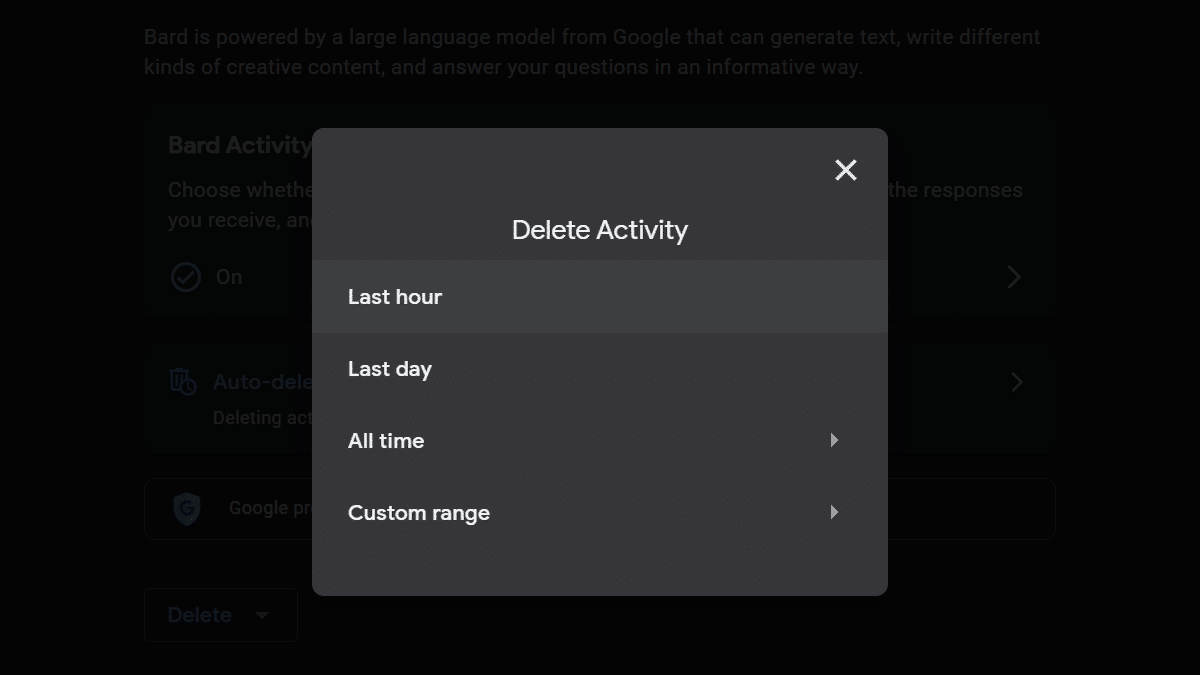Expand the arrow next to All time
1200x675 pixels.
(x=834, y=440)
